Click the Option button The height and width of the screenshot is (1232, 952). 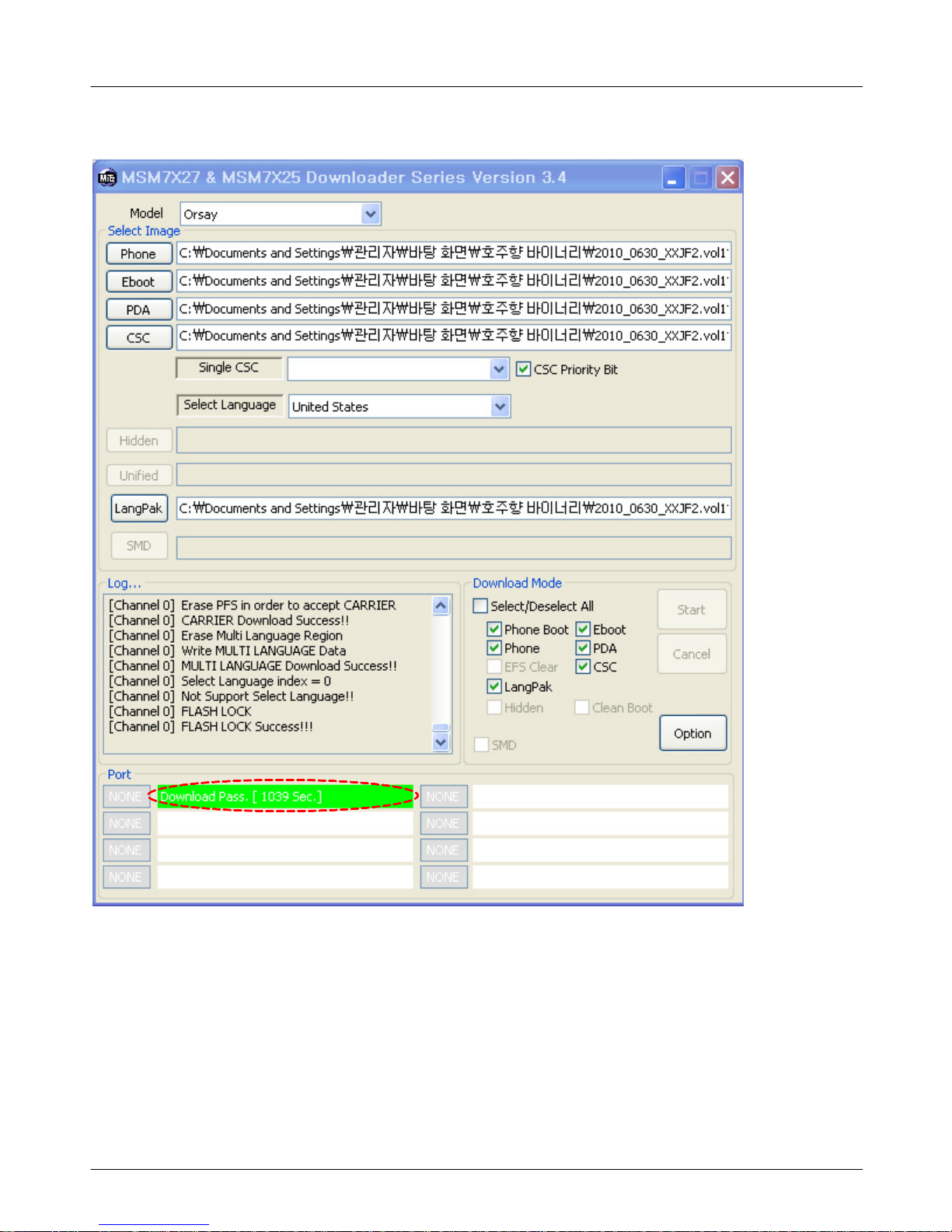693,733
